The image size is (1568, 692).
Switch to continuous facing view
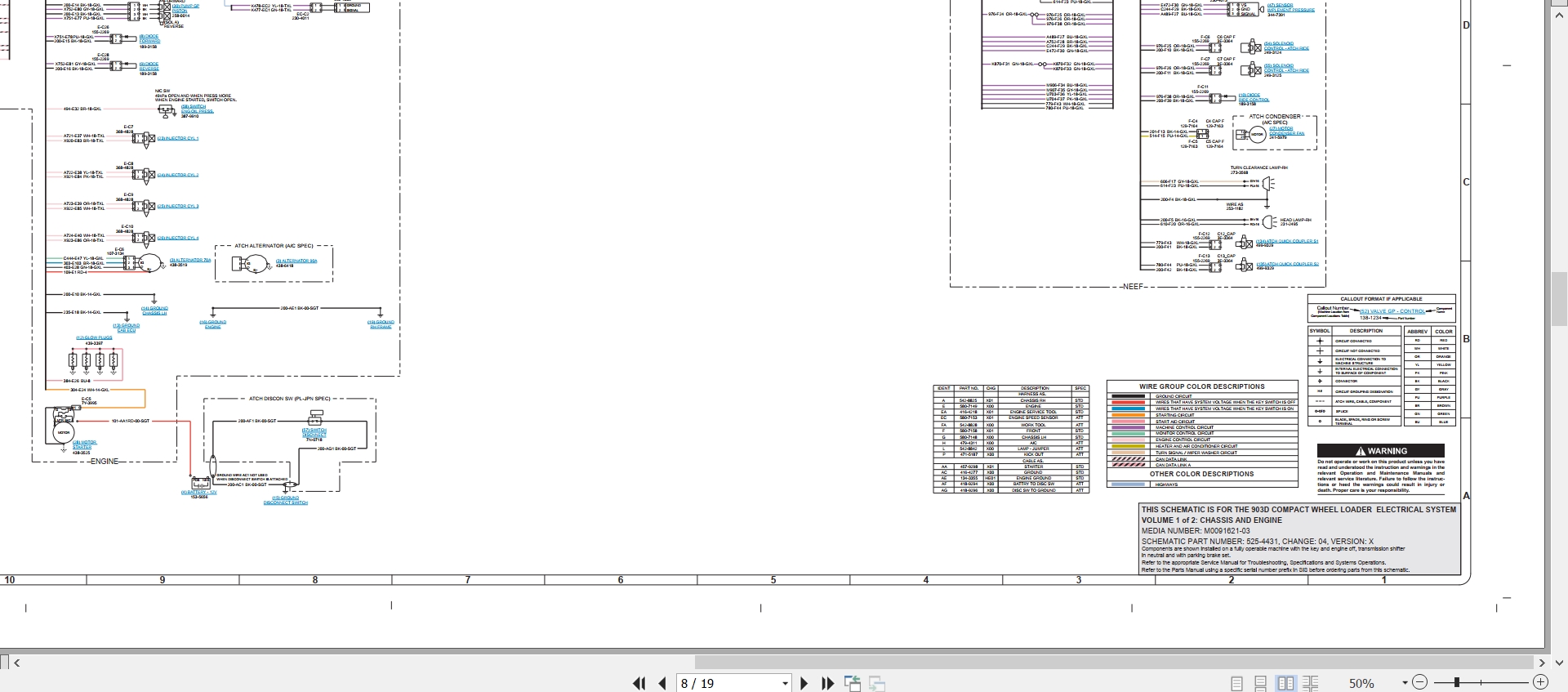[x=1310, y=683]
